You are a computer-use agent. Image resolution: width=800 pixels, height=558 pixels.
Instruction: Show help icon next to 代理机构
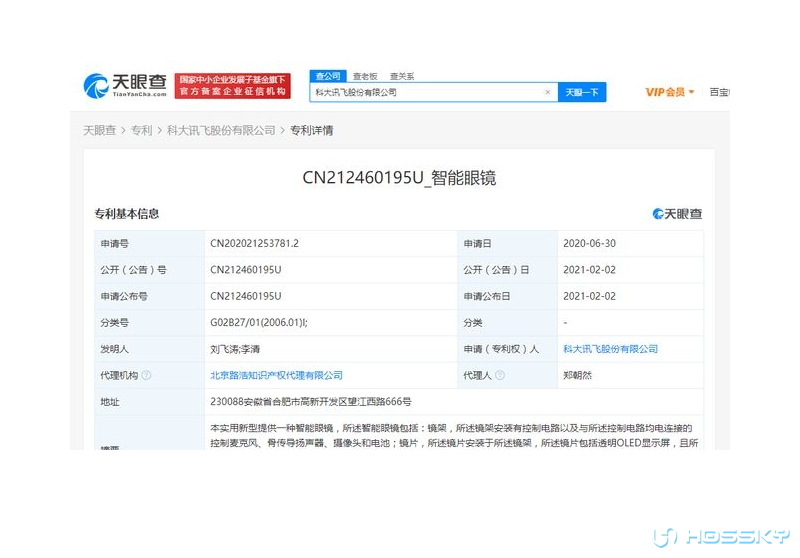(146, 375)
